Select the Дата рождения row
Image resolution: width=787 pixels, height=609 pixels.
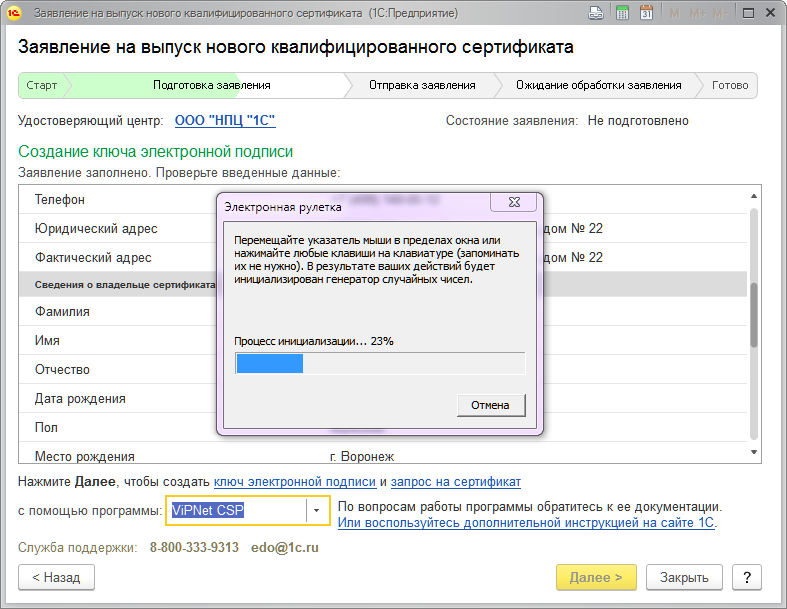383,399
